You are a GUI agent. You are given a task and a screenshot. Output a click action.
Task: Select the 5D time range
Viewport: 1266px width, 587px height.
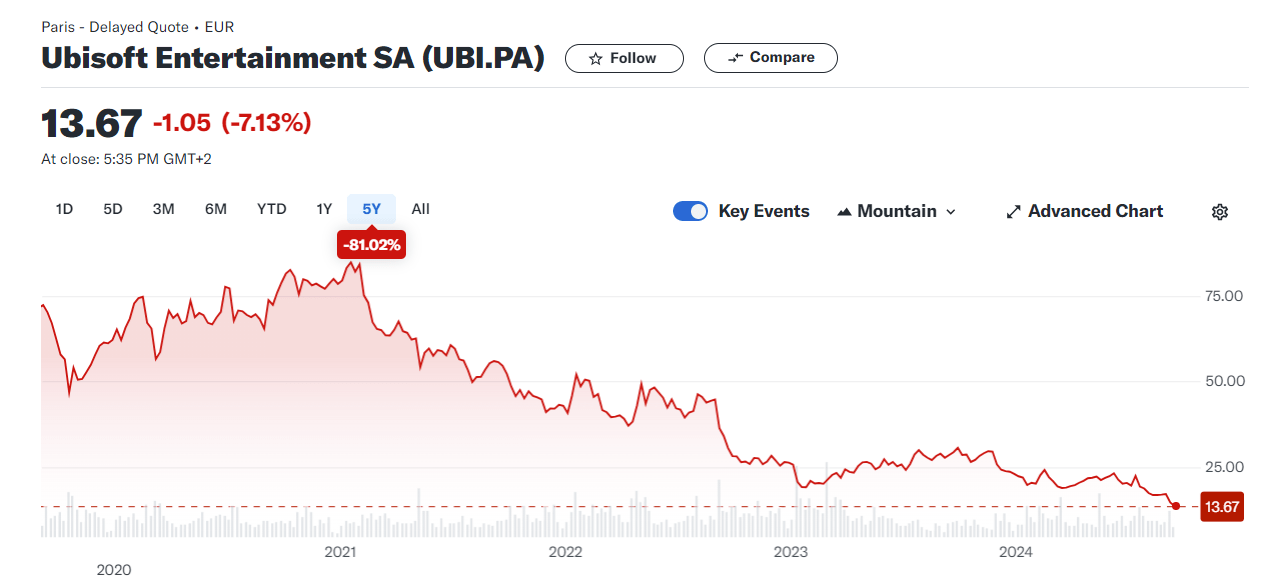[x=113, y=209]
